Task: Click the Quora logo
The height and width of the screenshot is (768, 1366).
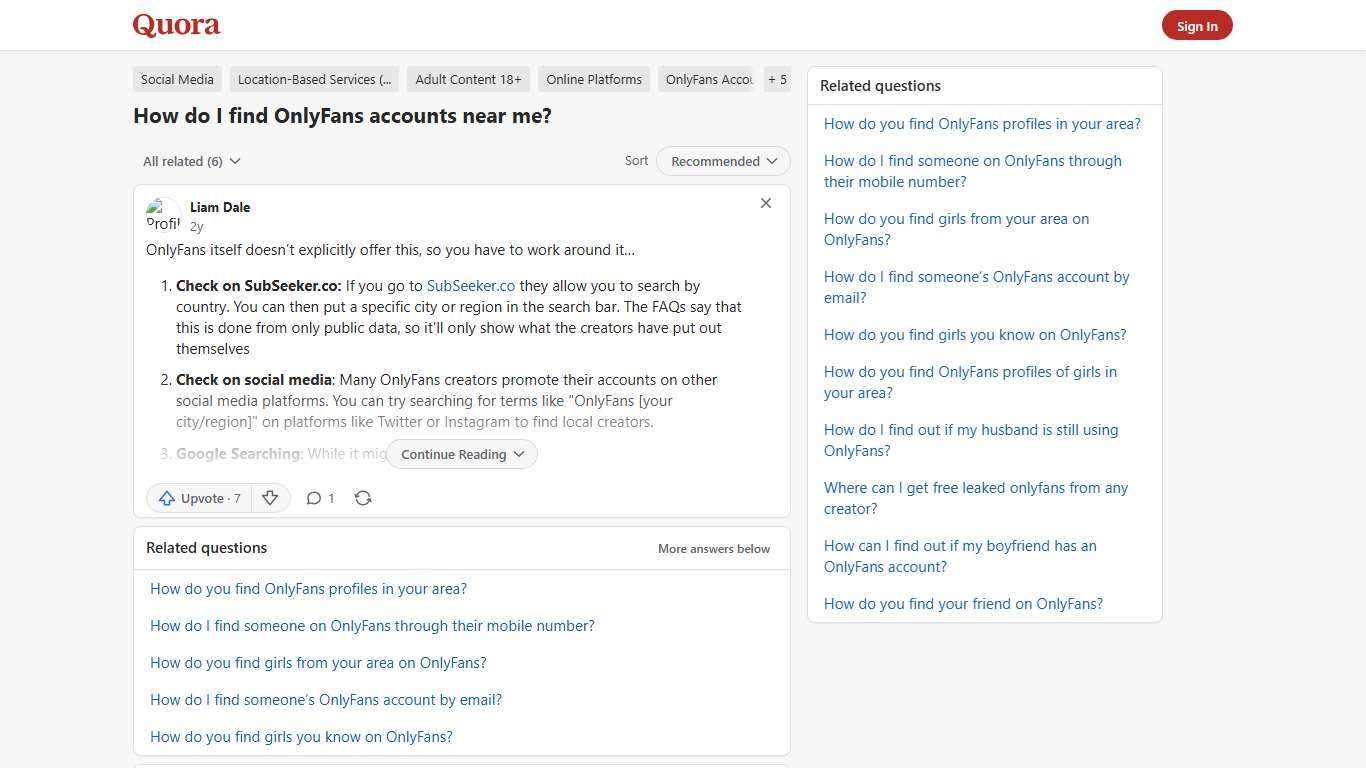Action: coord(175,24)
